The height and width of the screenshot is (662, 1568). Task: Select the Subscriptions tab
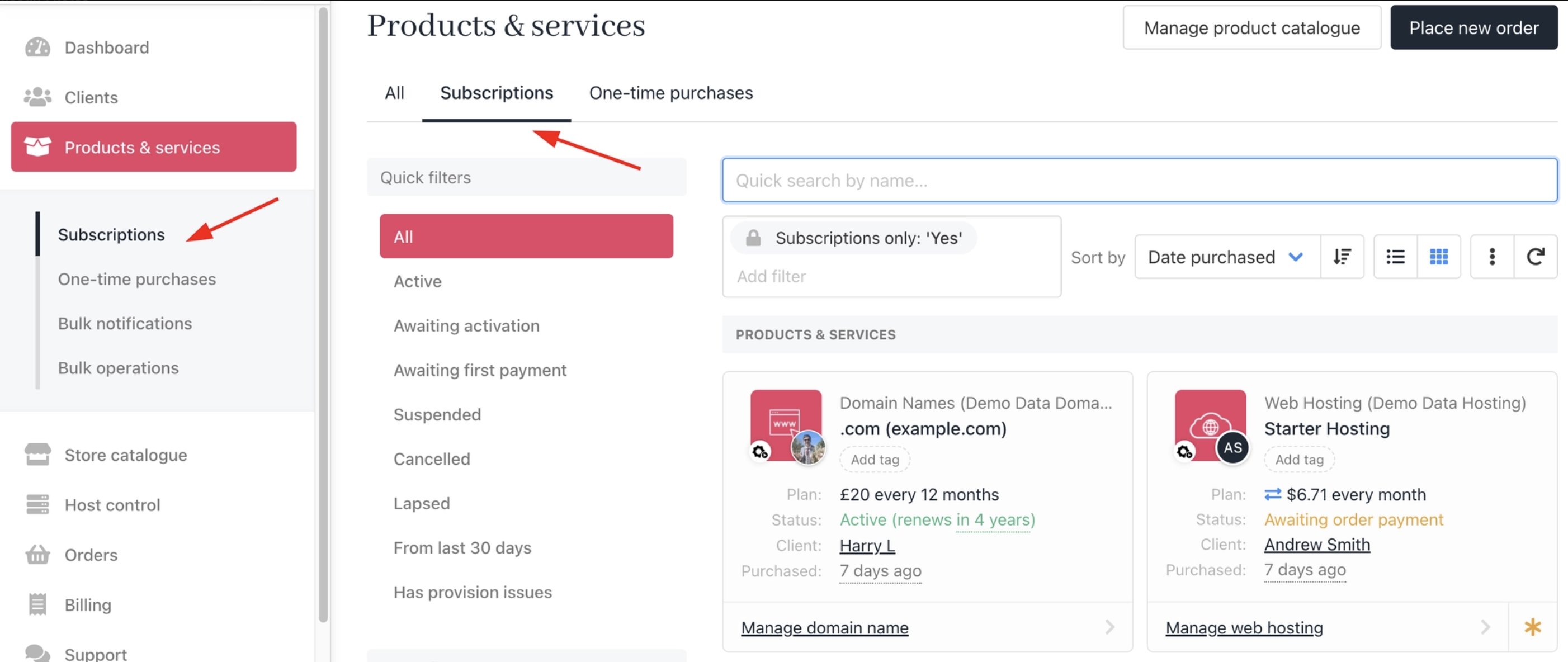[x=497, y=93]
